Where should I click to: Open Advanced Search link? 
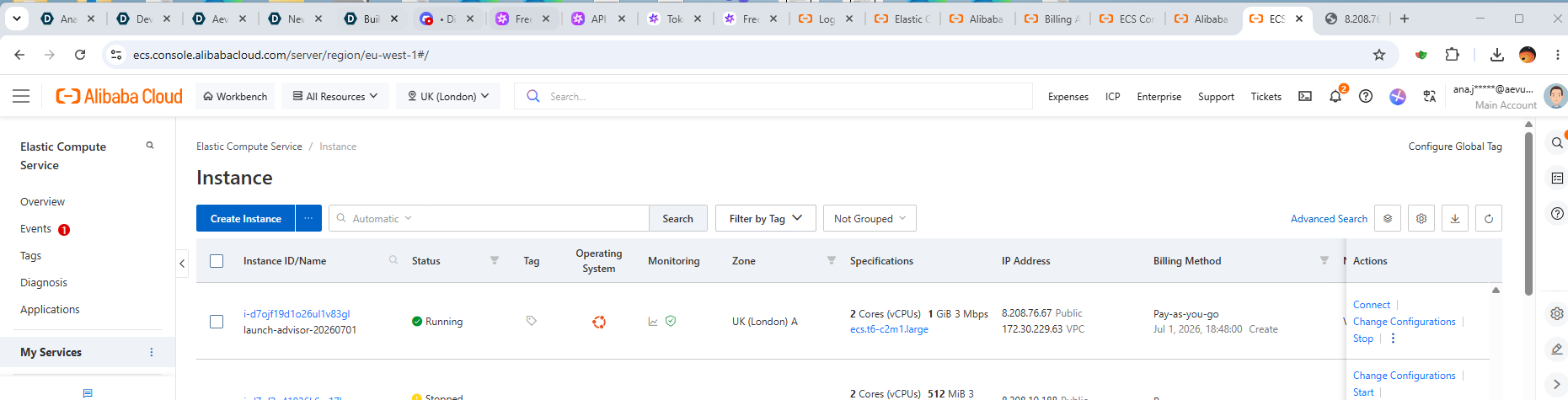[x=1329, y=218]
